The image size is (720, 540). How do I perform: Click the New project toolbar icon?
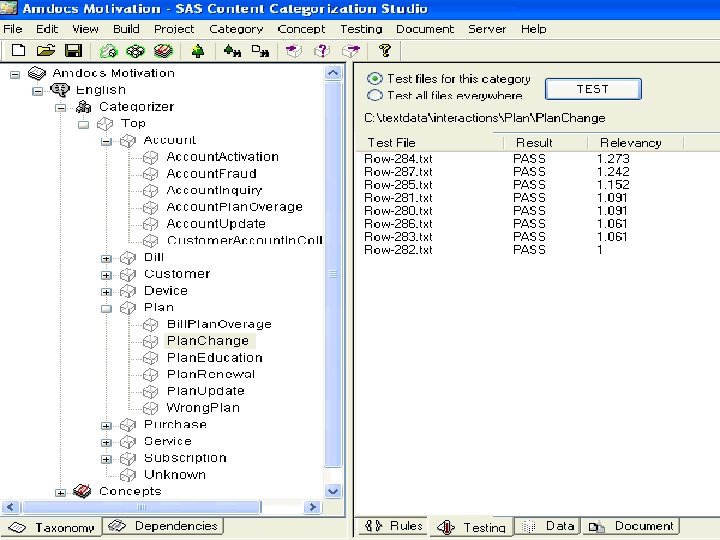(x=18, y=51)
